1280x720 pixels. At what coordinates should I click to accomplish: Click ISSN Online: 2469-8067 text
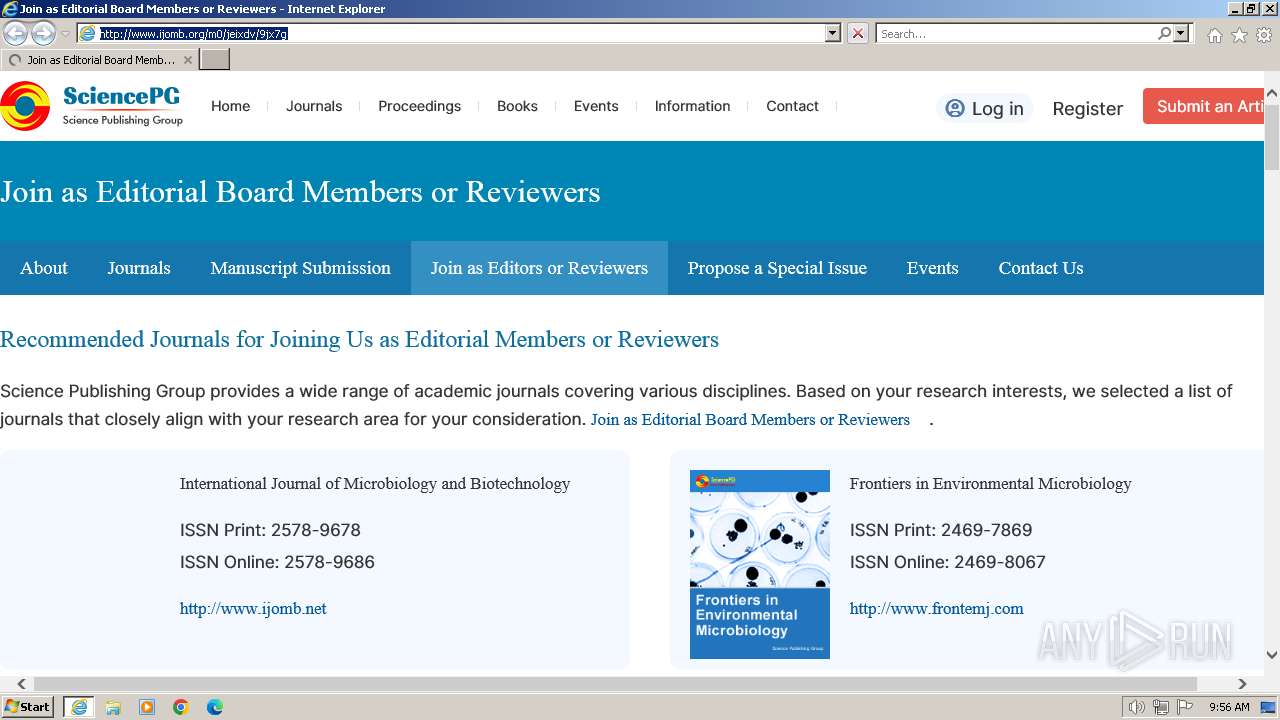coord(948,562)
